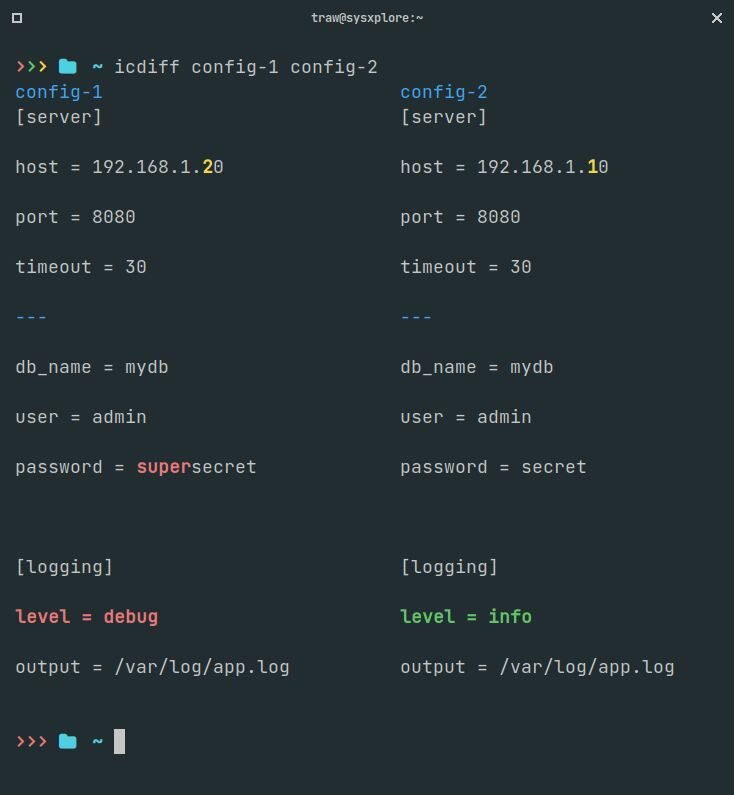Click the right 'password = secret' line

click(493, 467)
